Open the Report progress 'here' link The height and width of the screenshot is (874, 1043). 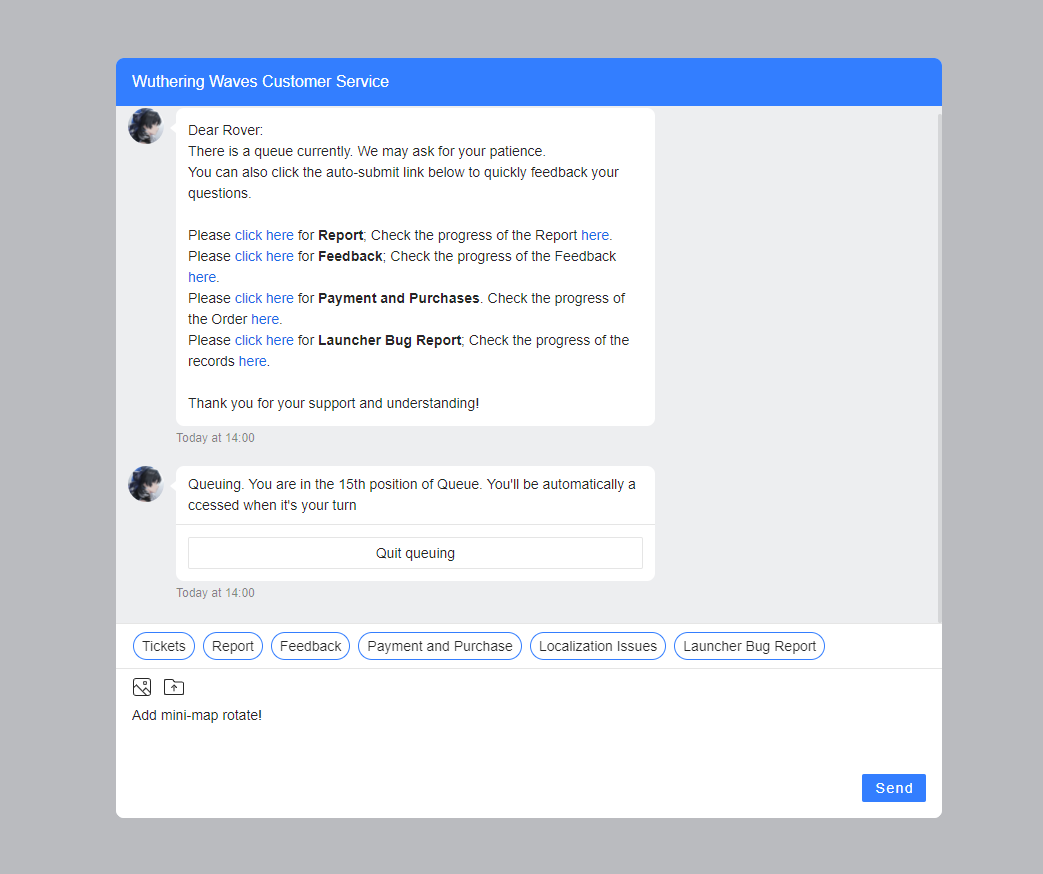pos(595,235)
